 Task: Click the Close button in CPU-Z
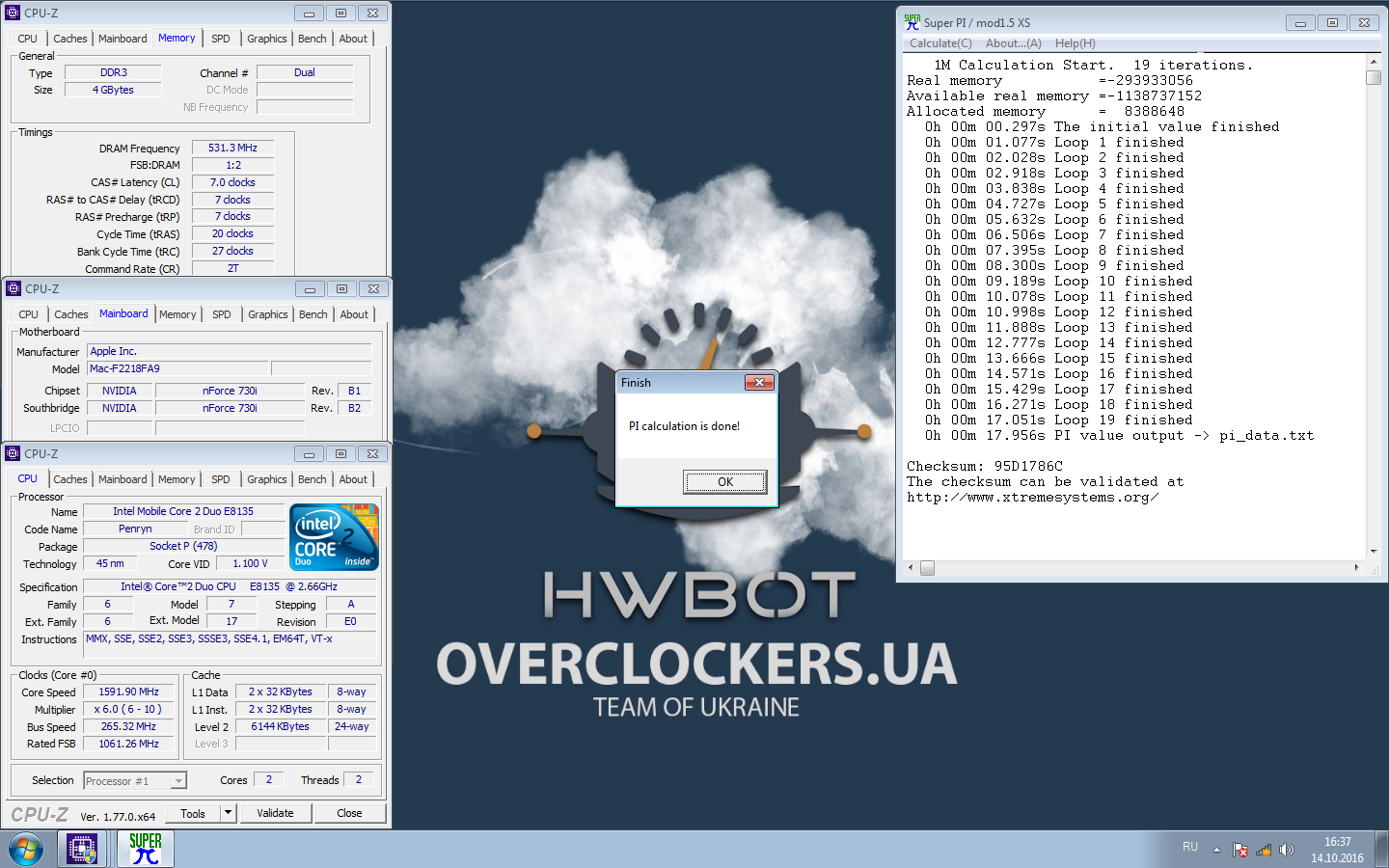pos(349,813)
